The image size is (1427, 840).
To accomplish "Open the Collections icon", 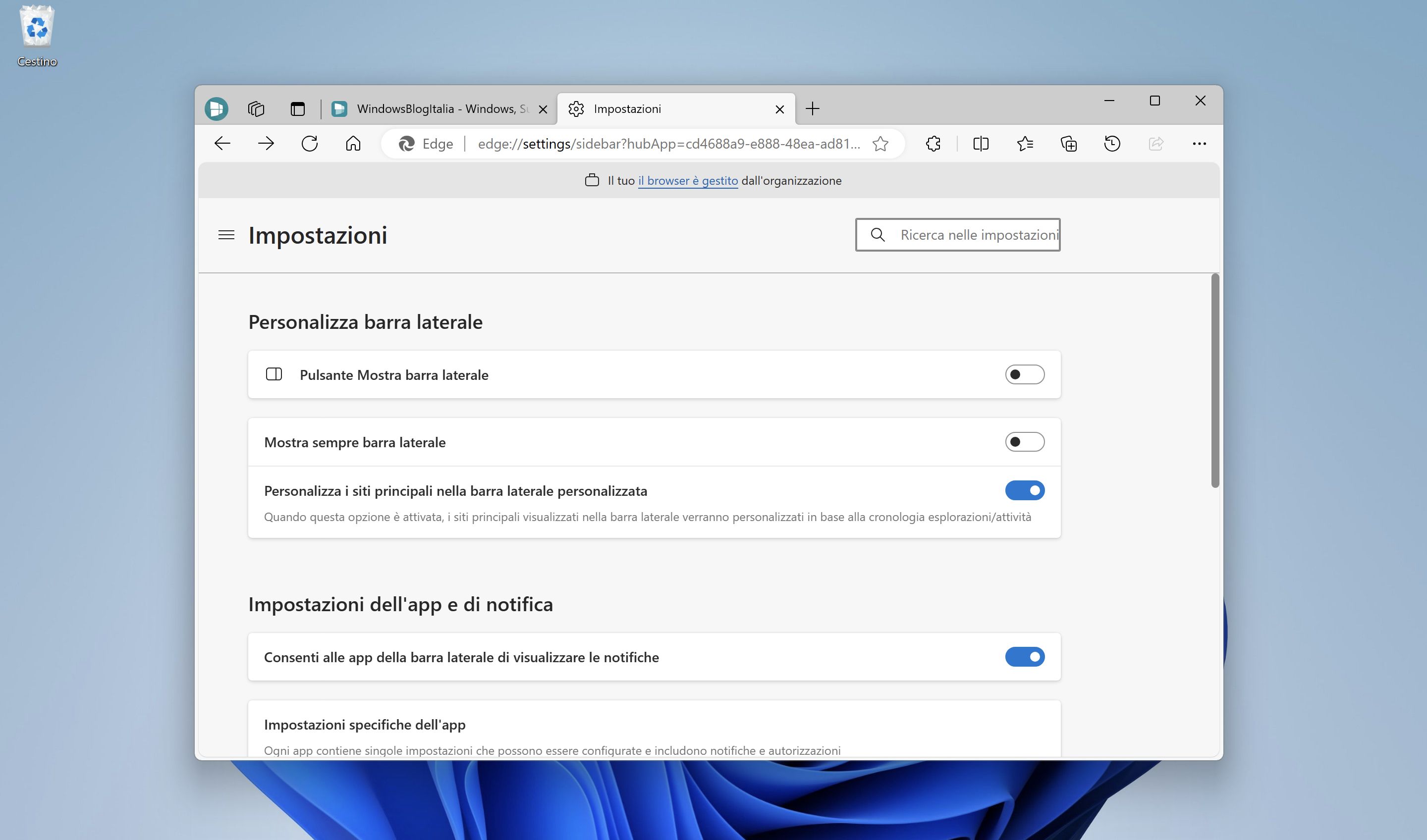I will (x=1069, y=144).
